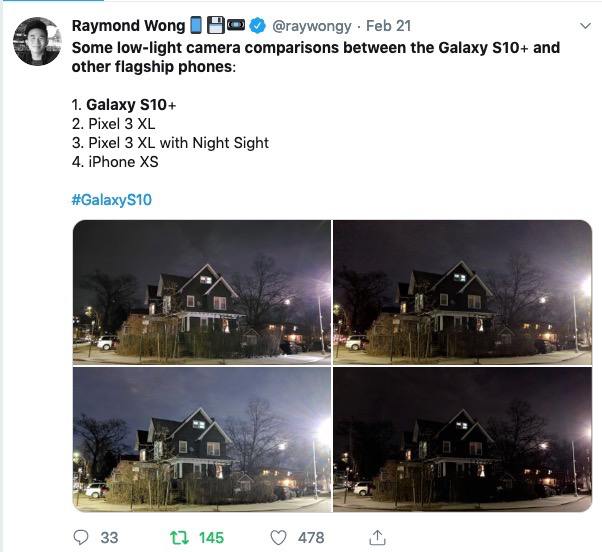The height and width of the screenshot is (552, 602).
Task: Open the top-left Galaxy S10+ photo
Action: click(202, 292)
